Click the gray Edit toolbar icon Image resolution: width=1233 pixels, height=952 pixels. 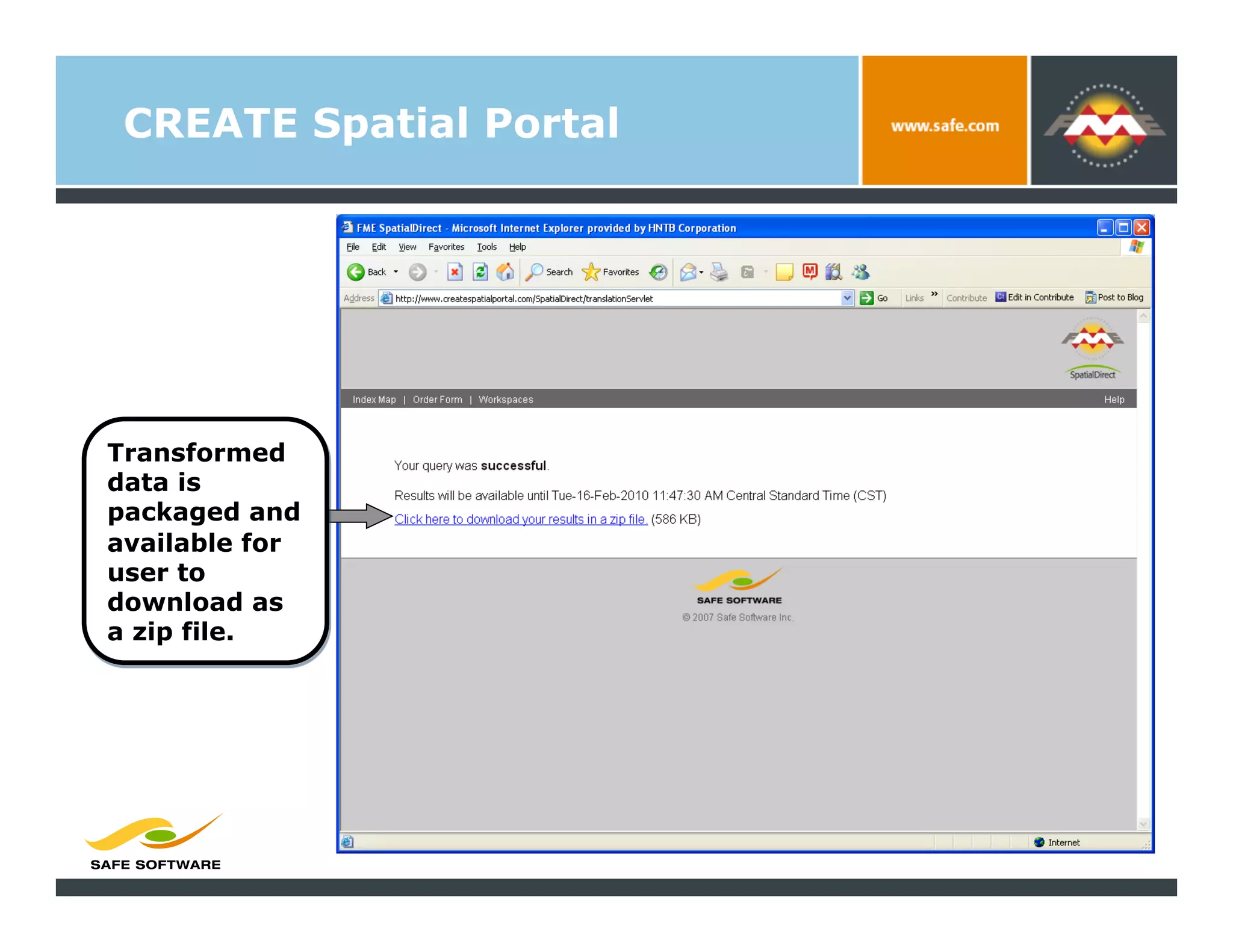pos(747,273)
